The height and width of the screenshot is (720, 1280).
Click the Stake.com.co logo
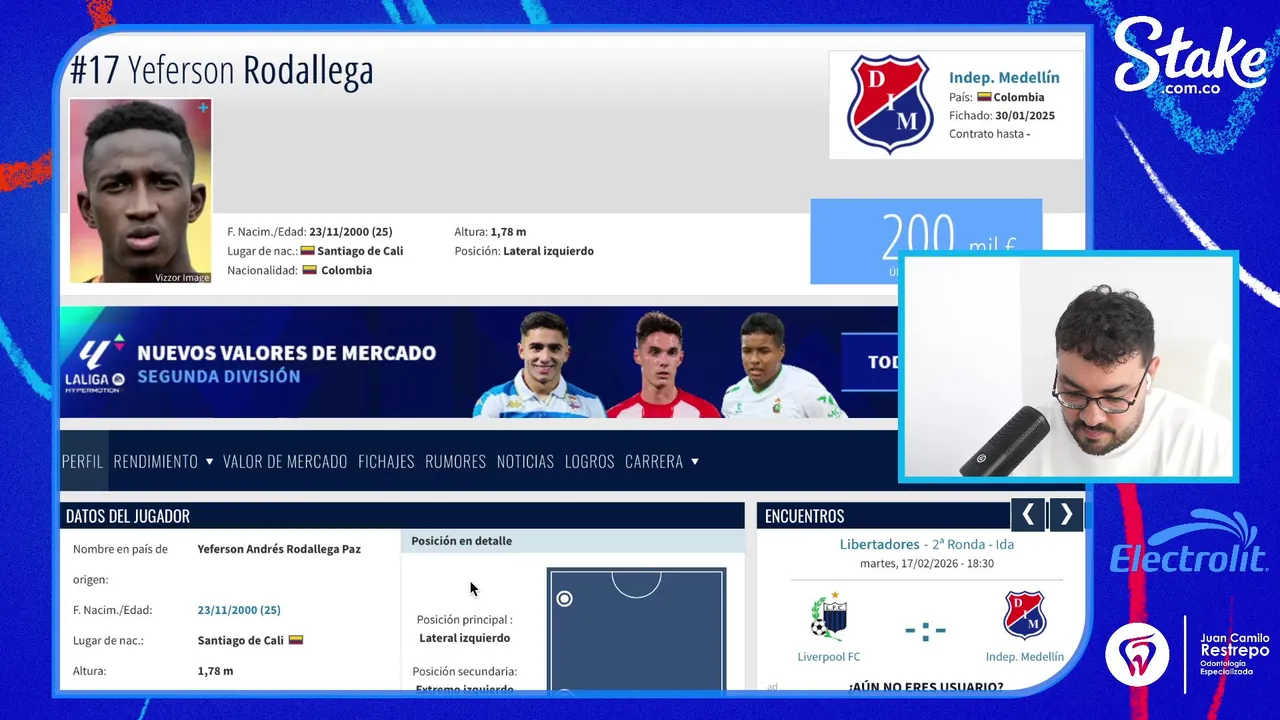tap(1190, 57)
